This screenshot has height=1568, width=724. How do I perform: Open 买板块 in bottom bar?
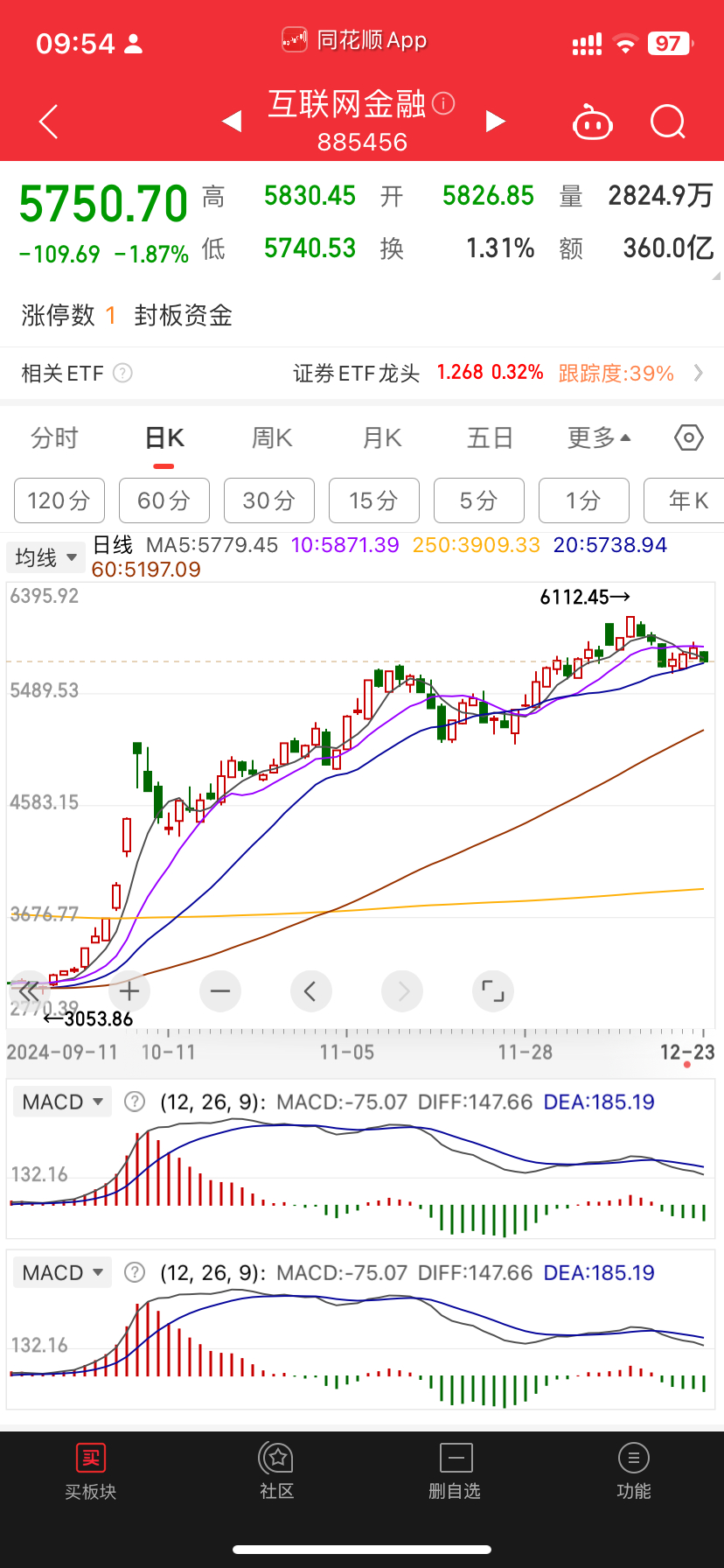click(x=90, y=1471)
